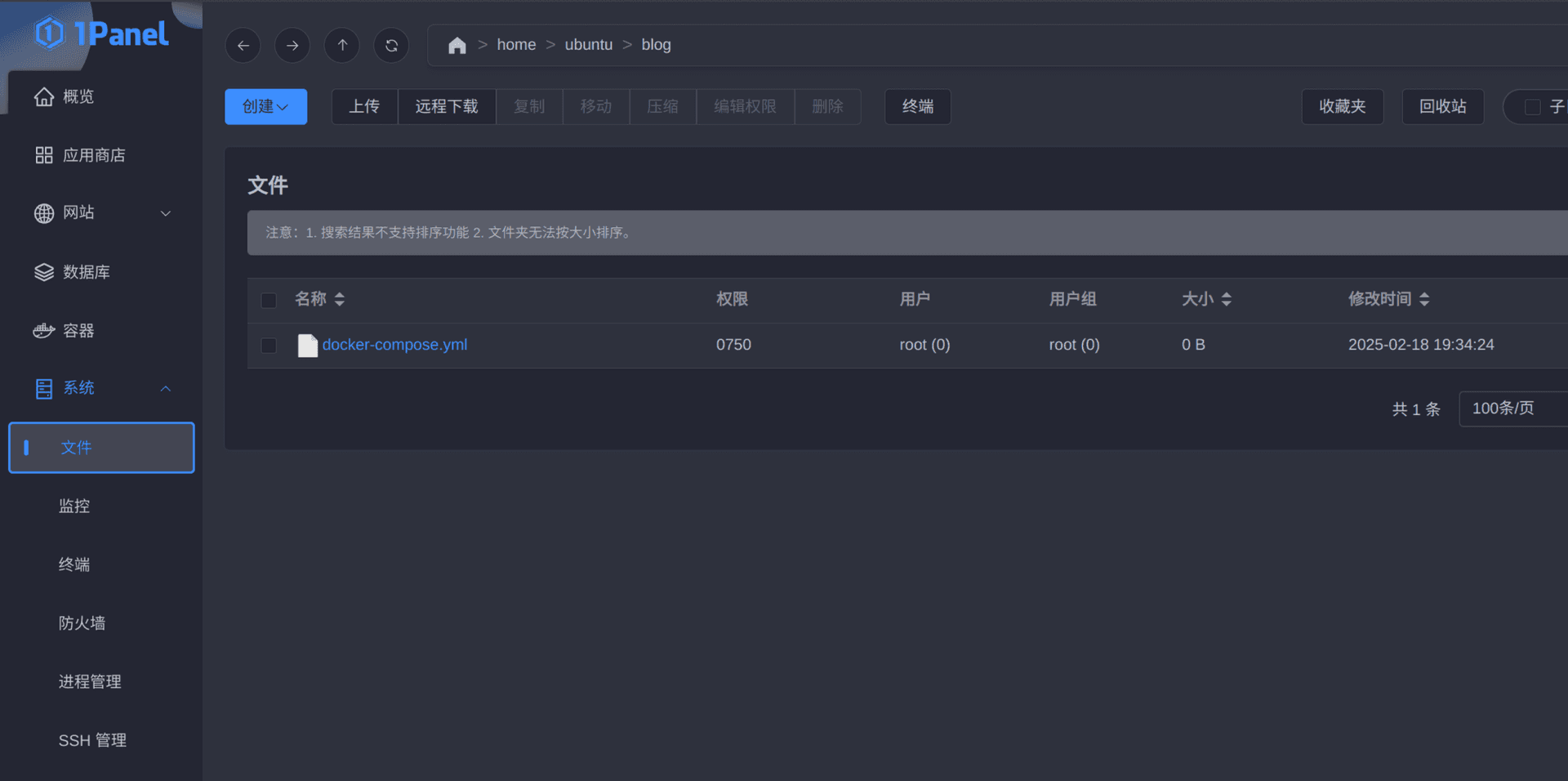Image resolution: width=1568 pixels, height=781 pixels.
Task: Open the docker-compose.yml file link
Action: (x=394, y=345)
